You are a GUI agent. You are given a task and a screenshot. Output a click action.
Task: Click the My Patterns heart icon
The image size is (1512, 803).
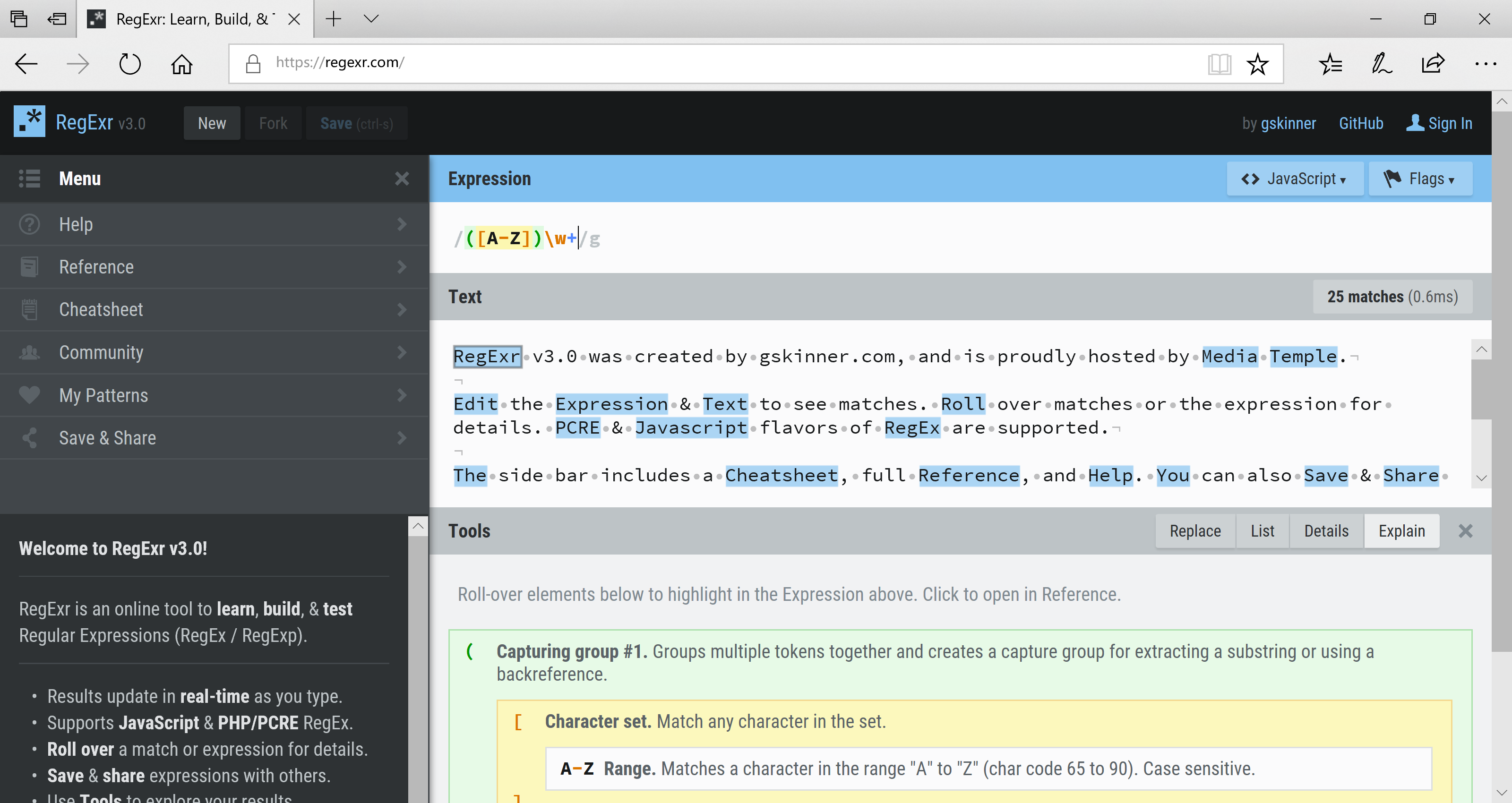point(29,395)
